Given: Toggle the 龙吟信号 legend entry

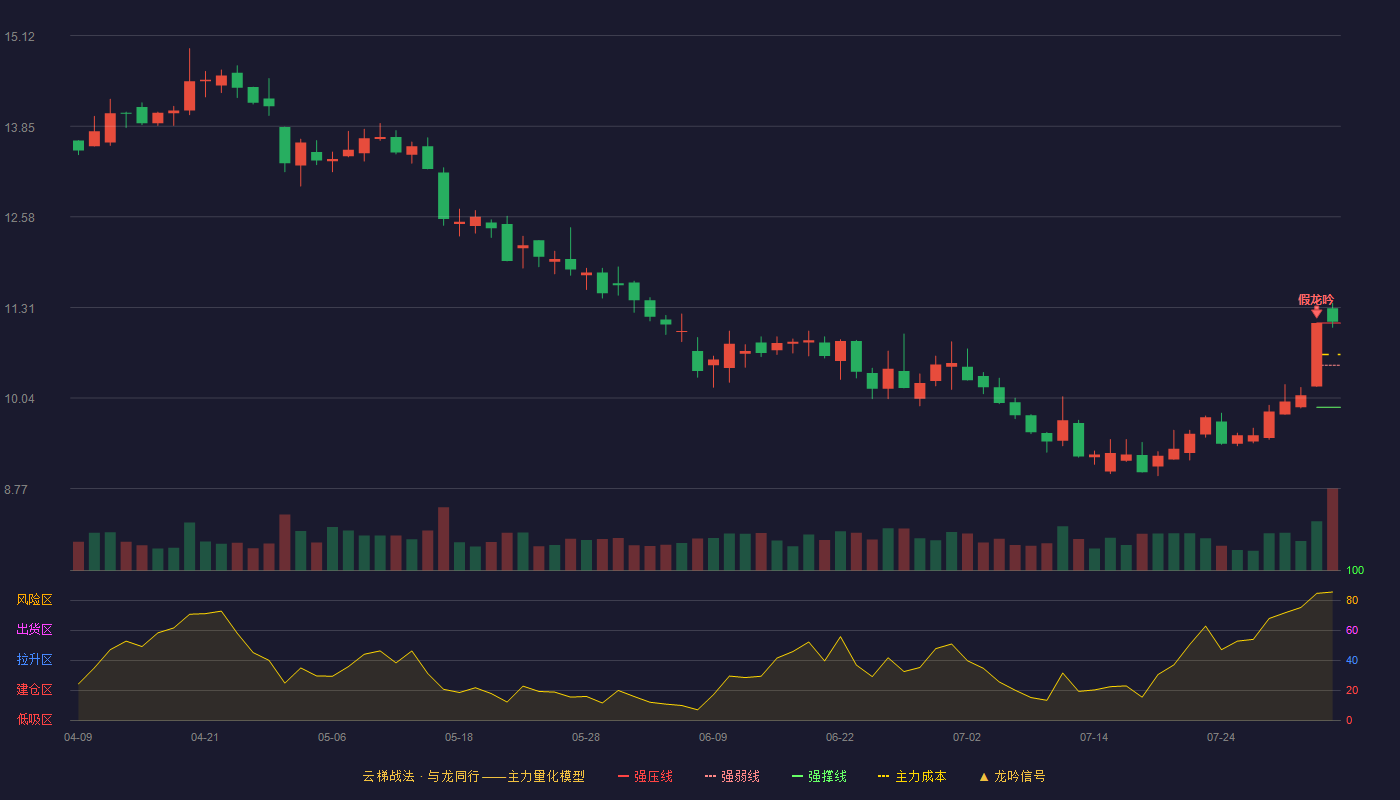Looking at the screenshot, I should (1012, 776).
